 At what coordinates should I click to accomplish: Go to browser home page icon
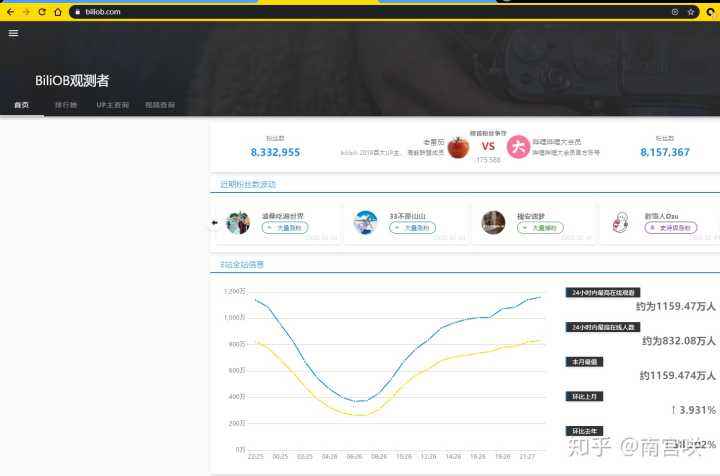tap(58, 12)
